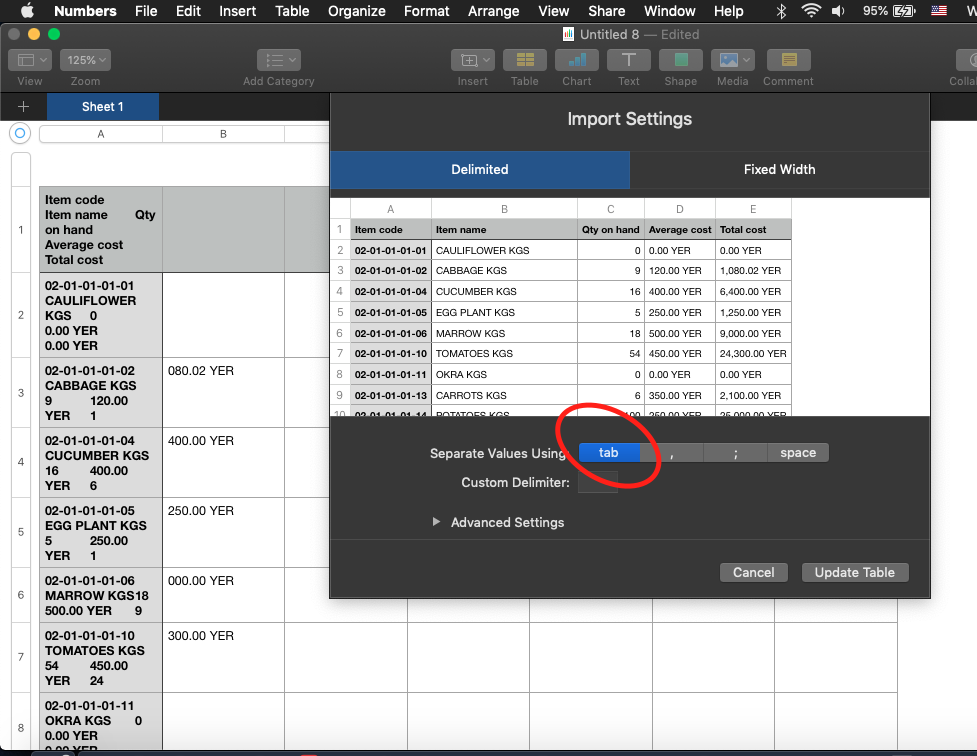
Task: Click the Insert toolbar icon
Action: point(472,60)
